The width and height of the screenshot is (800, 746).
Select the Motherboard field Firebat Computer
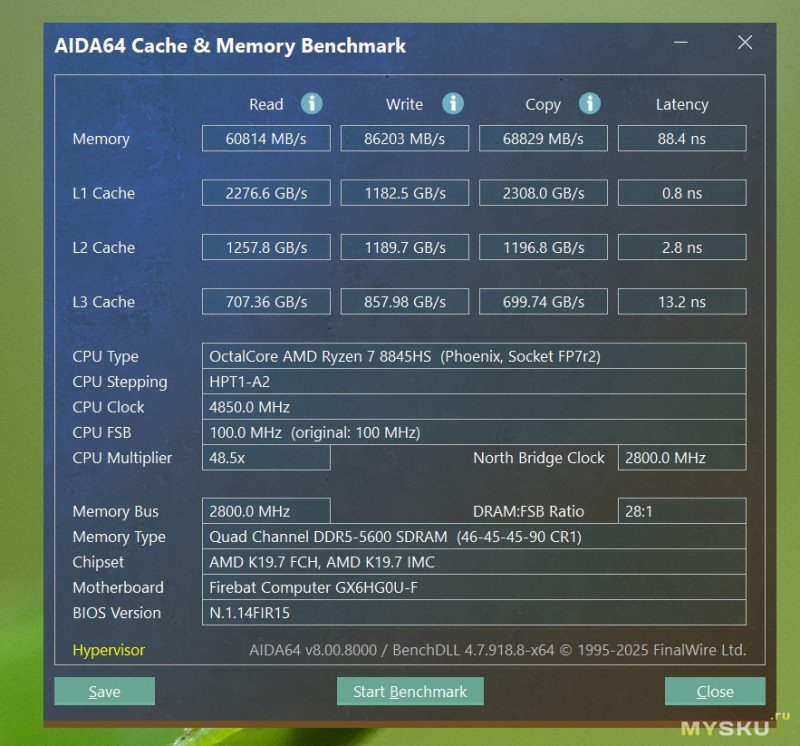(473, 588)
